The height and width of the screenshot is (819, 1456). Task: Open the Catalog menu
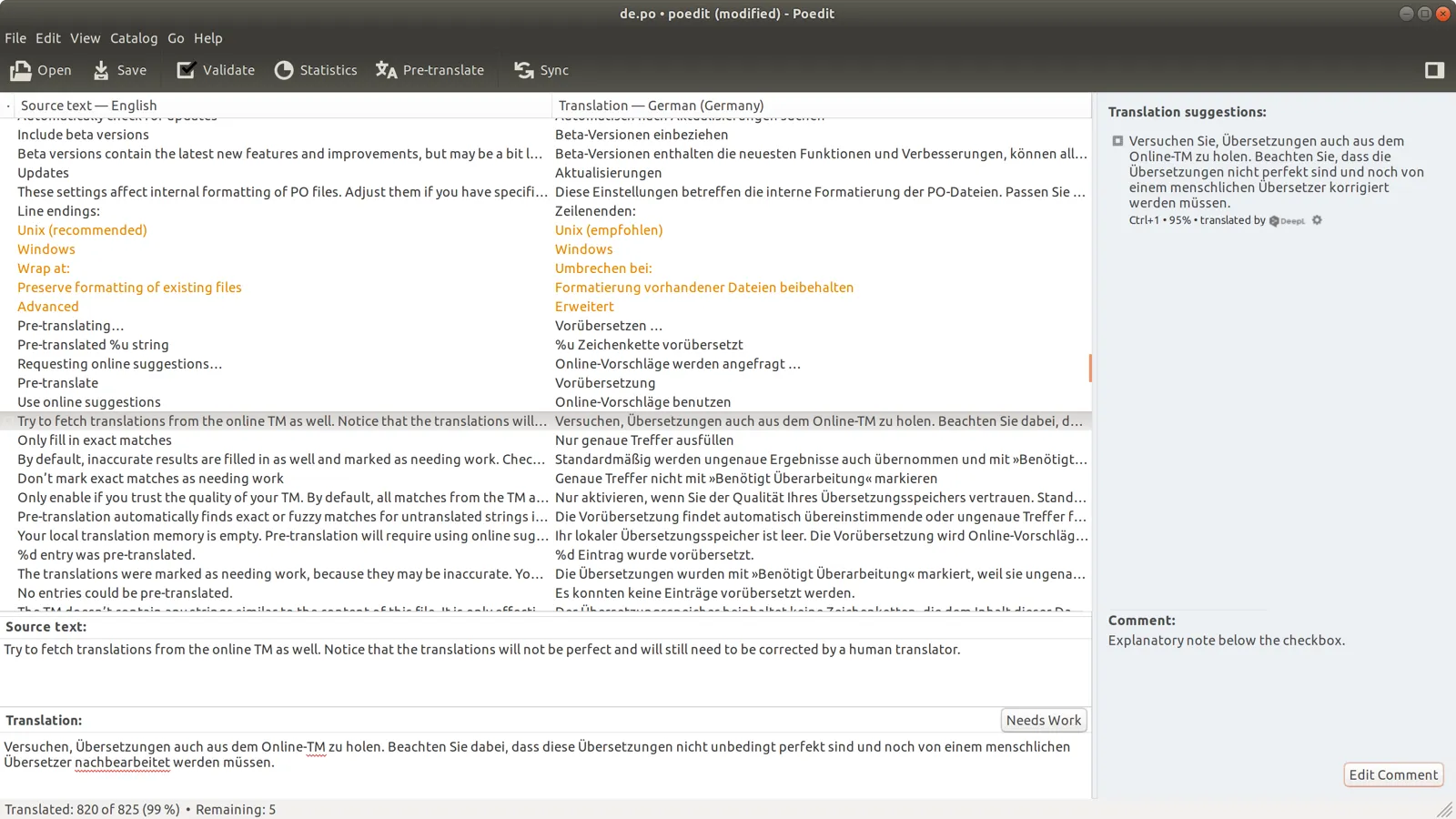pos(134,38)
